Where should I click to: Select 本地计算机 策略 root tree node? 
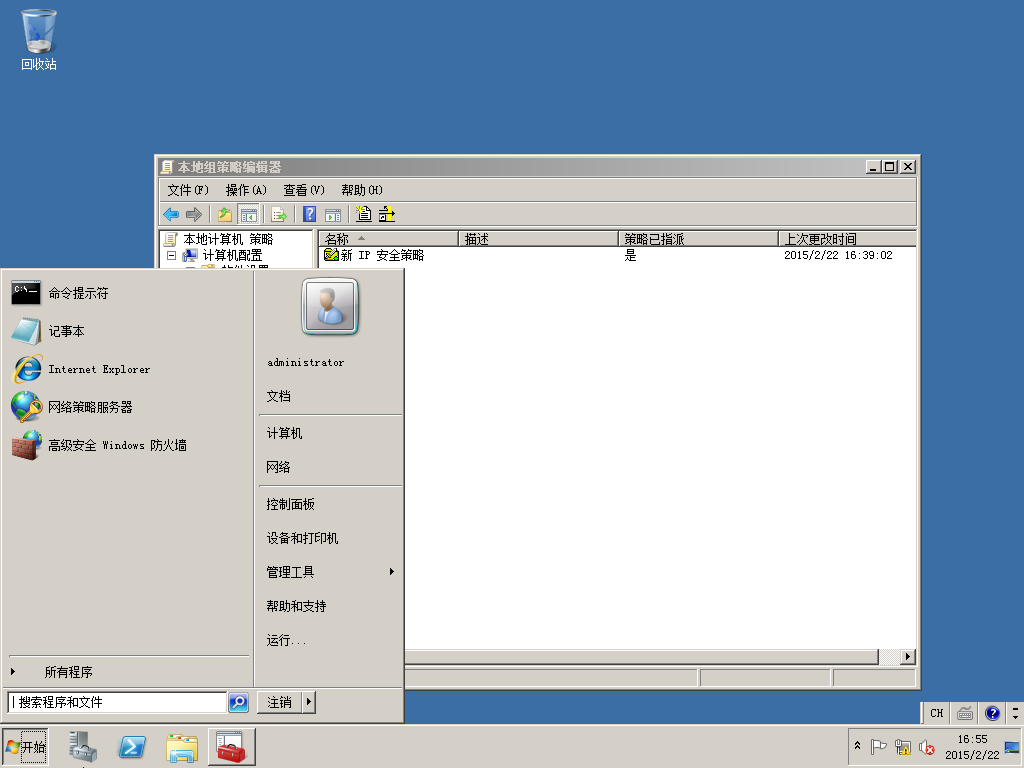coord(228,239)
